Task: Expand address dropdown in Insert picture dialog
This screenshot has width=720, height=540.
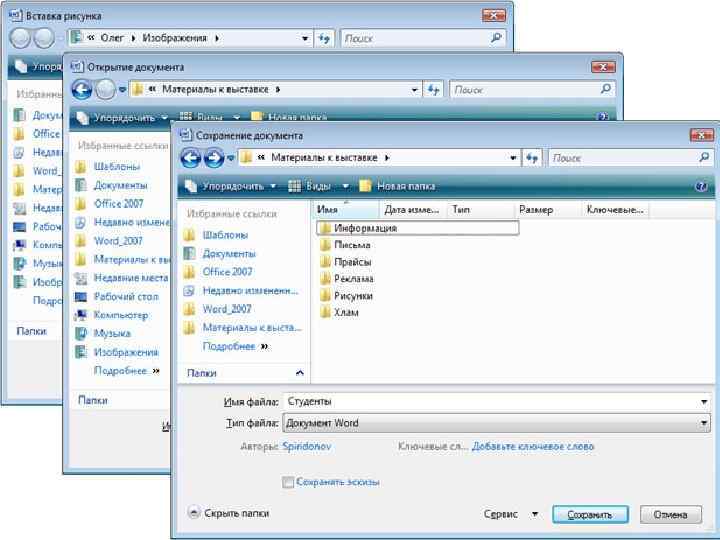Action: 305,39
